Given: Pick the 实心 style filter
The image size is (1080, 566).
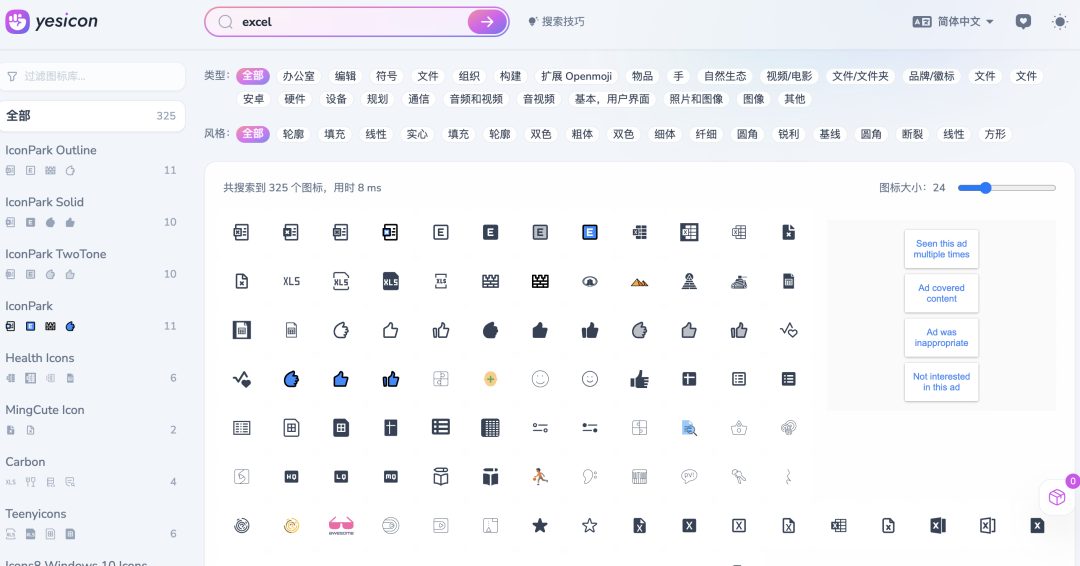Looking at the screenshot, I should [417, 134].
